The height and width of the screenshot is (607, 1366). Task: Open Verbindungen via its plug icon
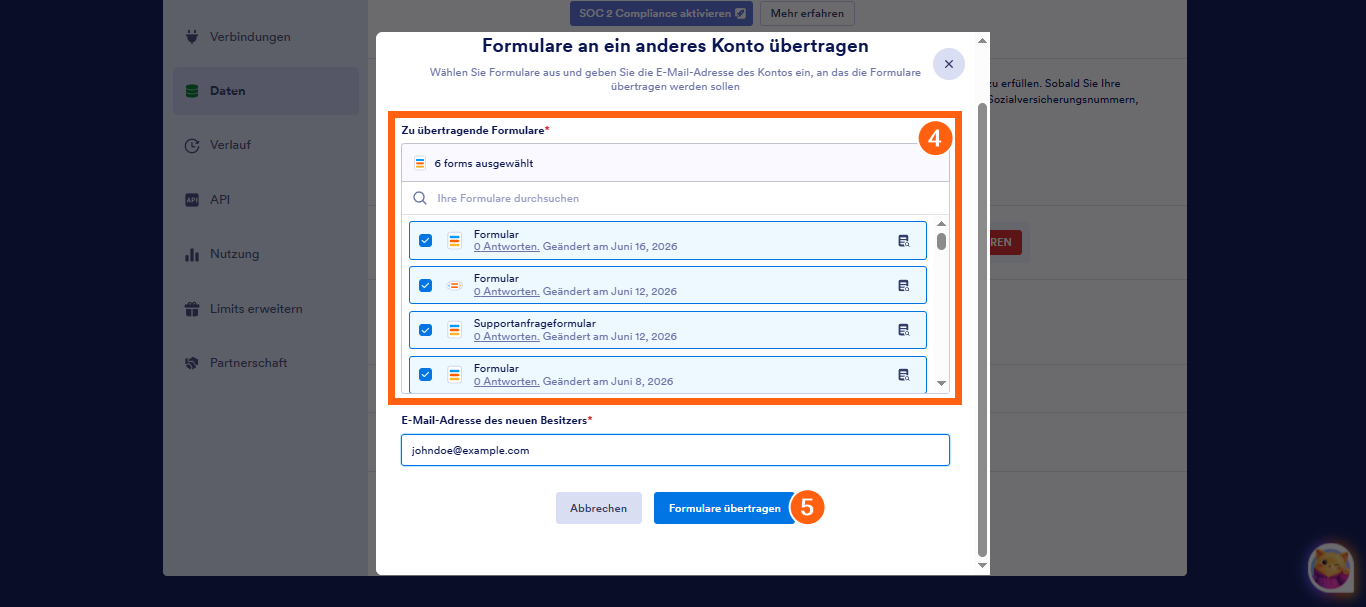click(192, 37)
